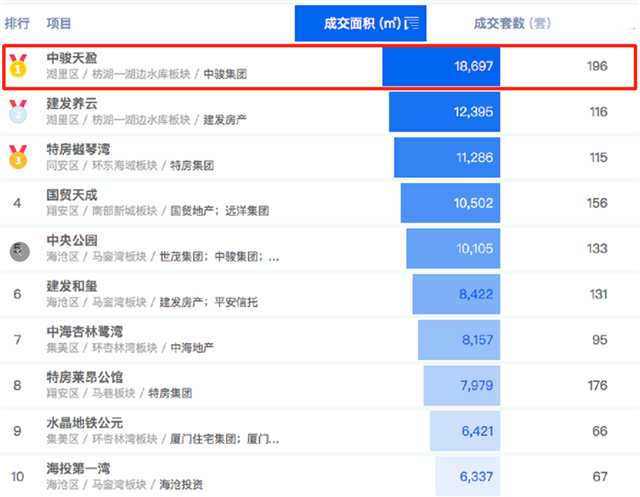Open project 中央公园
Image resolution: width=640 pixels, height=497 pixels.
(72, 240)
